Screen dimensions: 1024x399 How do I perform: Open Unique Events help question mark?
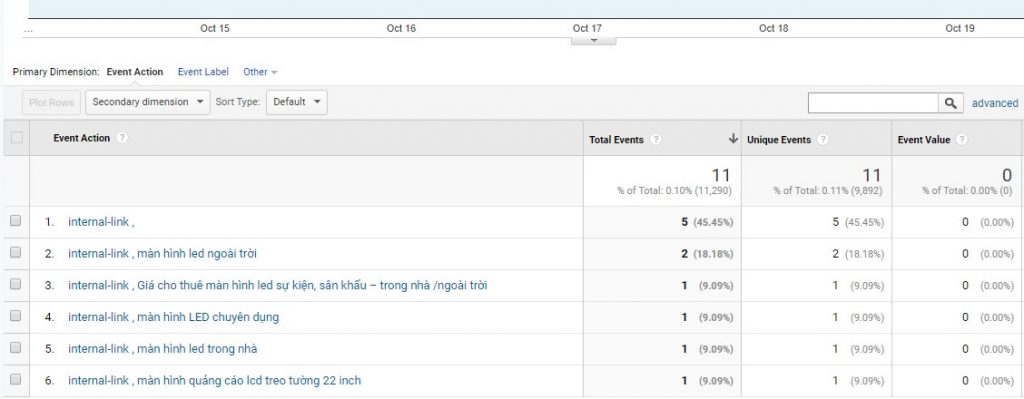pyautogui.click(x=823, y=140)
